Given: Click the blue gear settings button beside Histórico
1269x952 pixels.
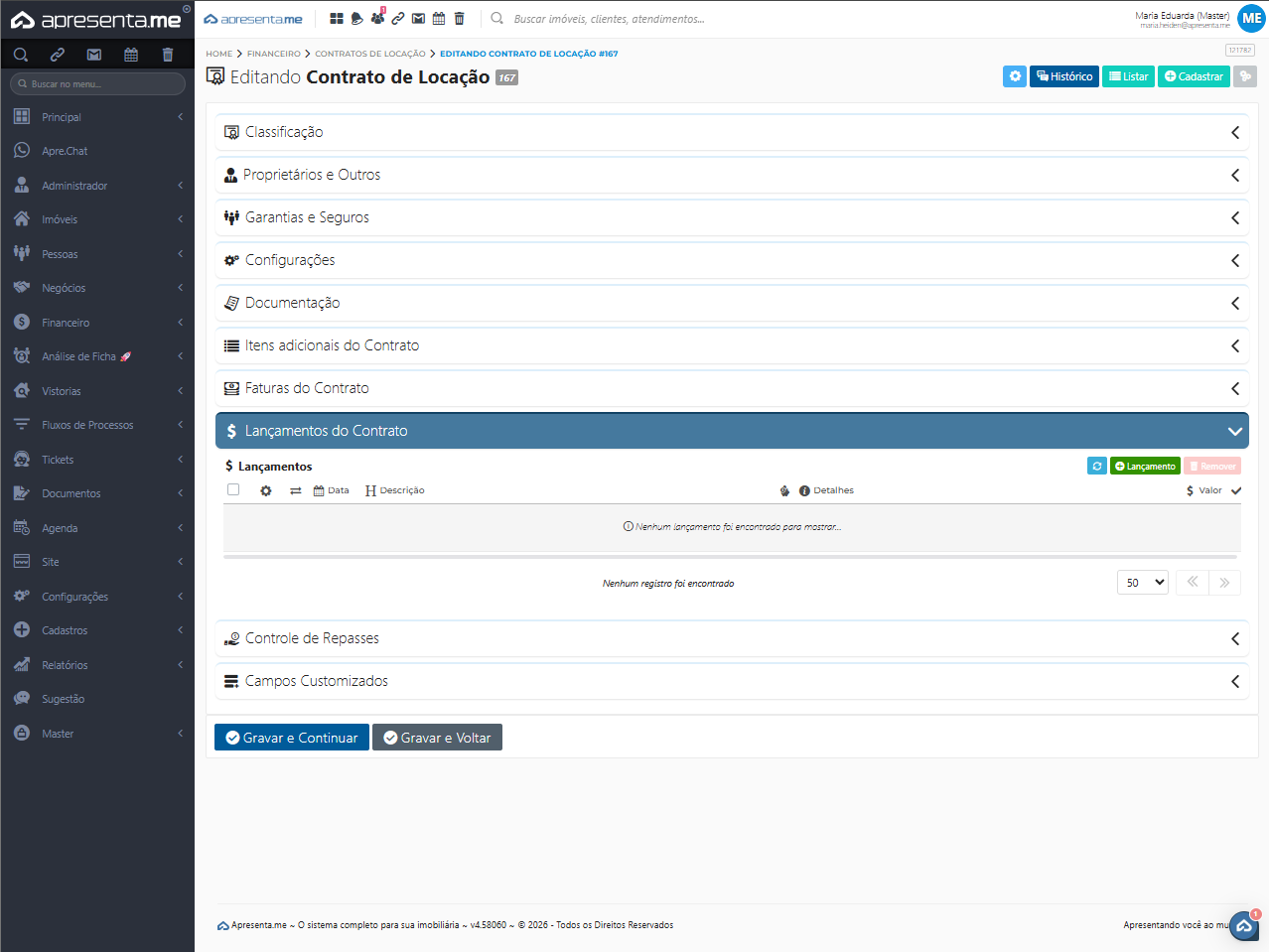Looking at the screenshot, I should [x=1014, y=76].
